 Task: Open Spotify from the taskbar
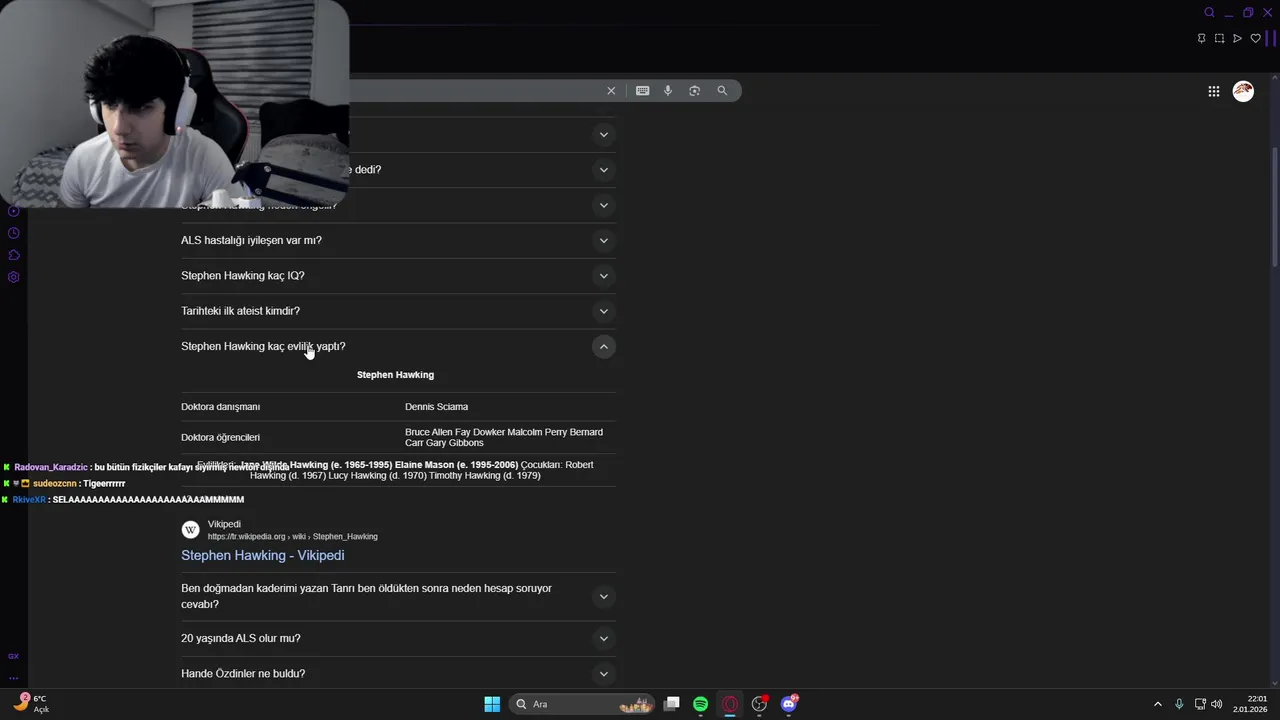pyautogui.click(x=701, y=704)
